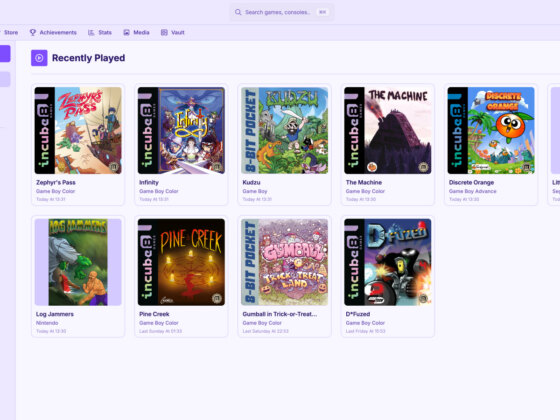Click Nintendo label under Log Jammers
This screenshot has width=560, height=420.
coord(47,323)
